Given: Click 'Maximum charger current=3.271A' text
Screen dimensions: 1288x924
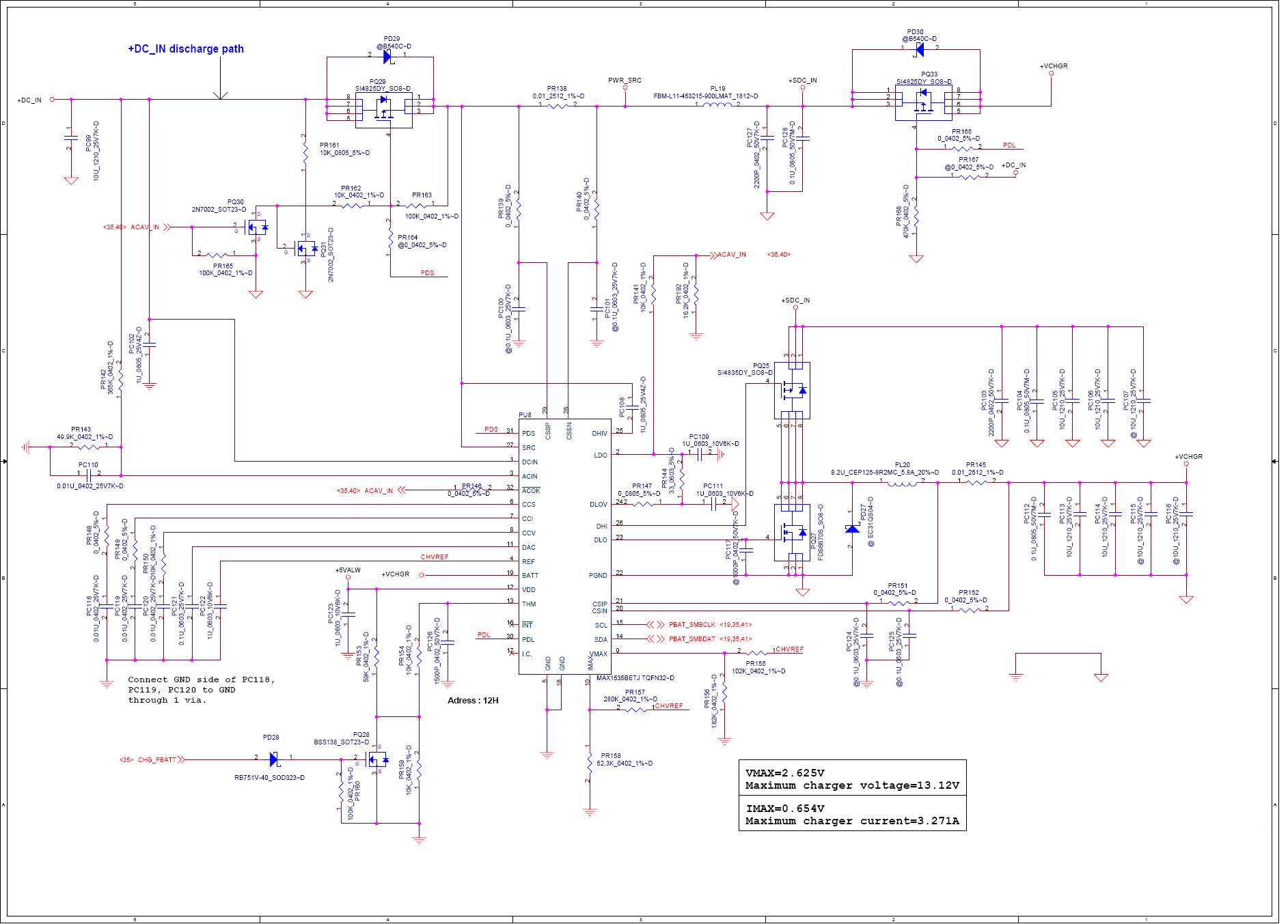Looking at the screenshot, I should click(852, 821).
